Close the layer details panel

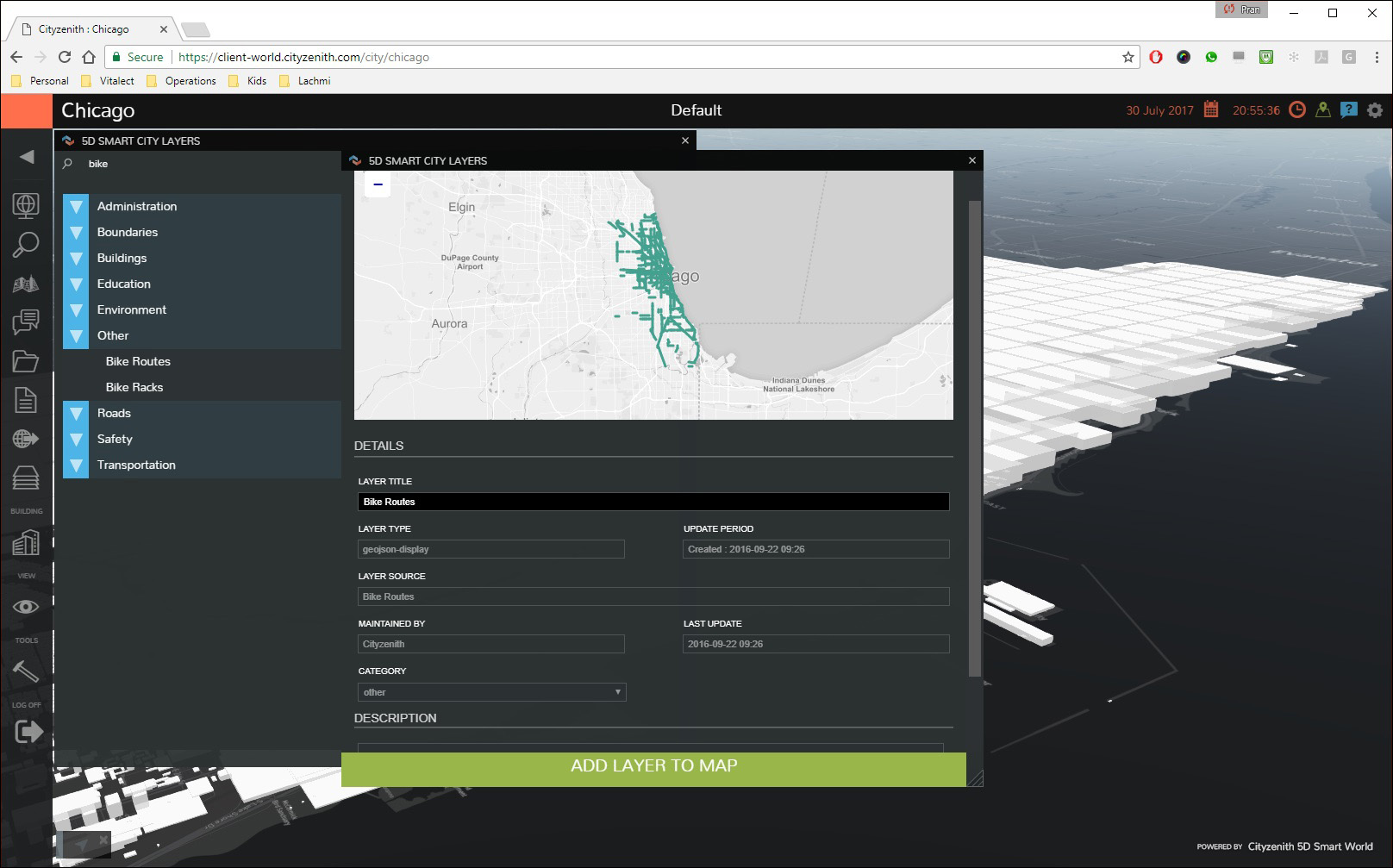point(972,160)
